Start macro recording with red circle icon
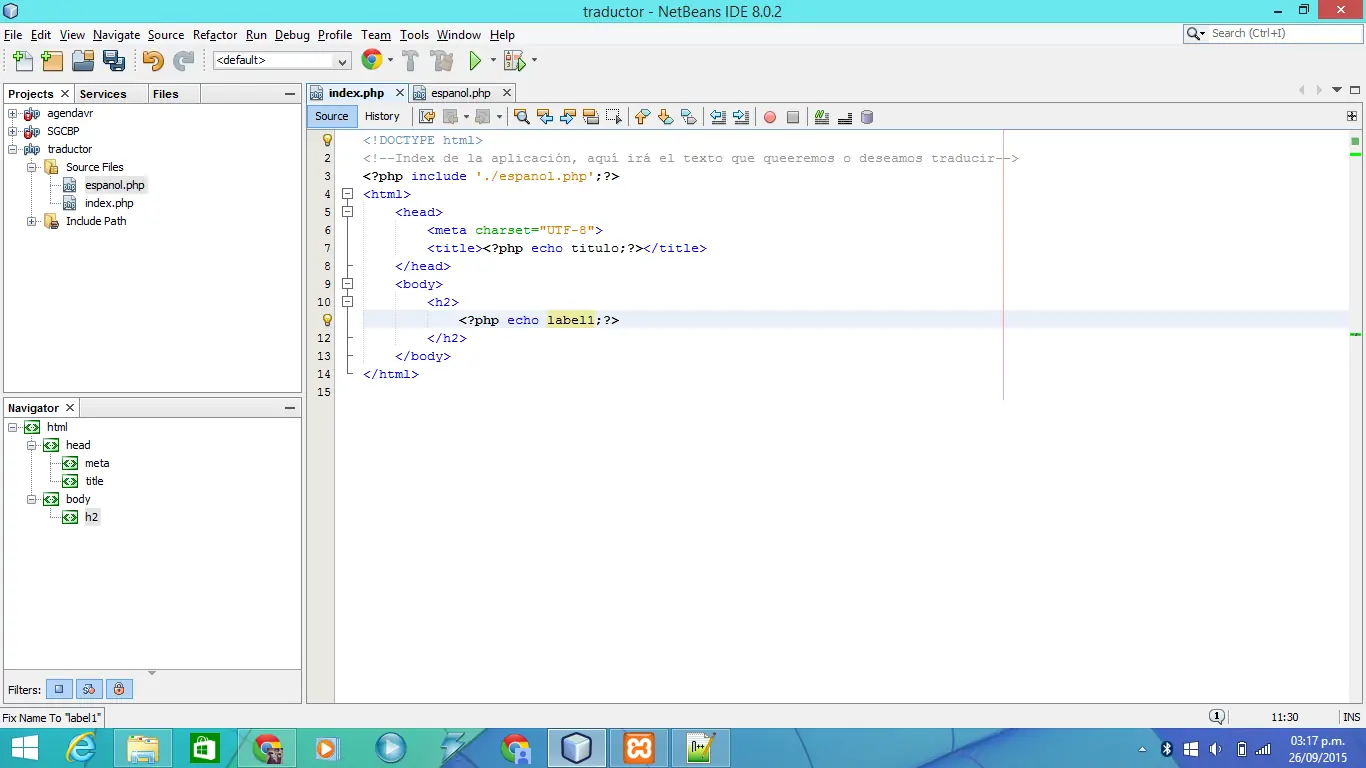1366x768 pixels. pyautogui.click(x=770, y=117)
